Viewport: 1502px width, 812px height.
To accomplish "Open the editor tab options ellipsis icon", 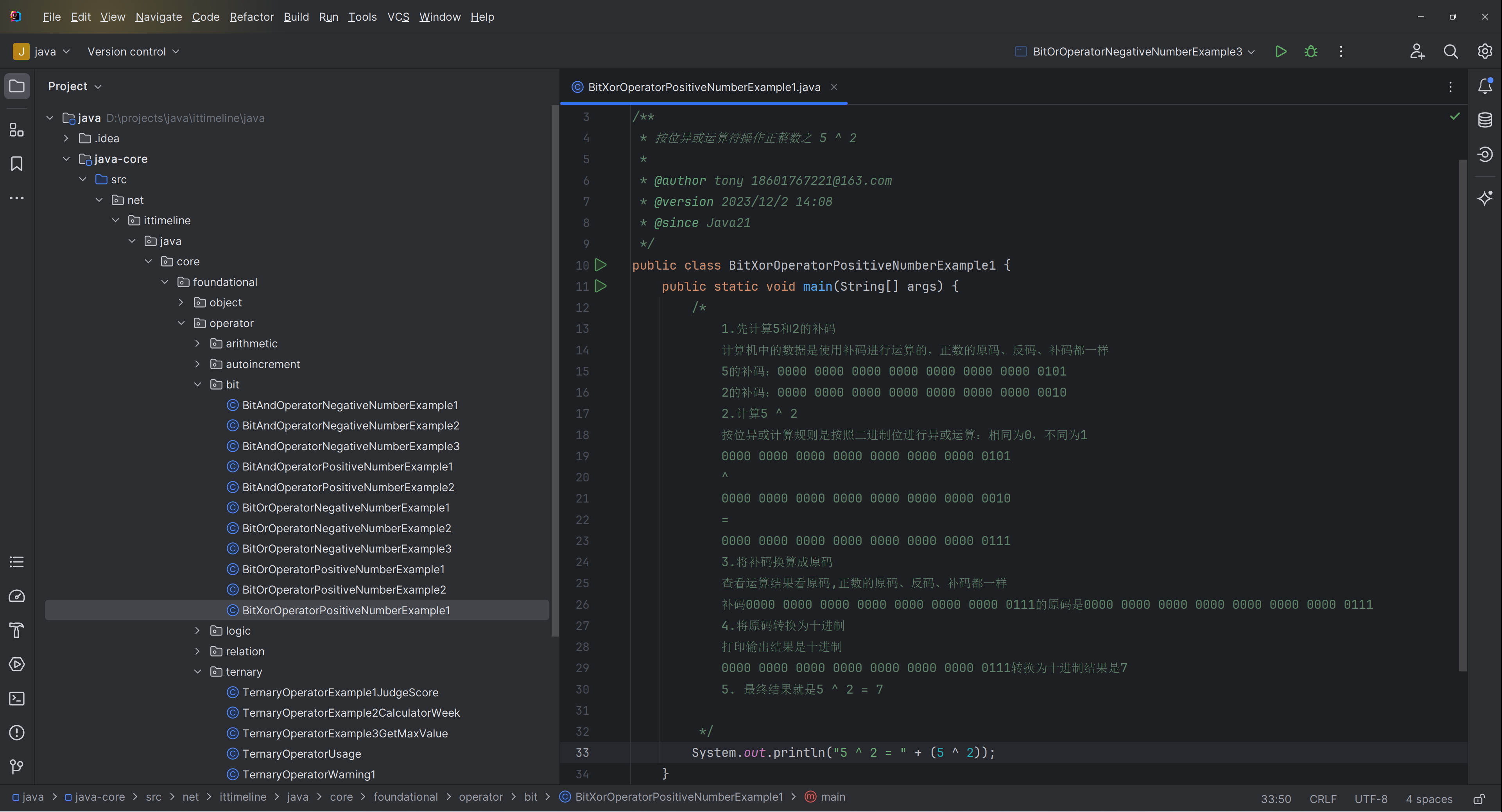I will 1451,87.
